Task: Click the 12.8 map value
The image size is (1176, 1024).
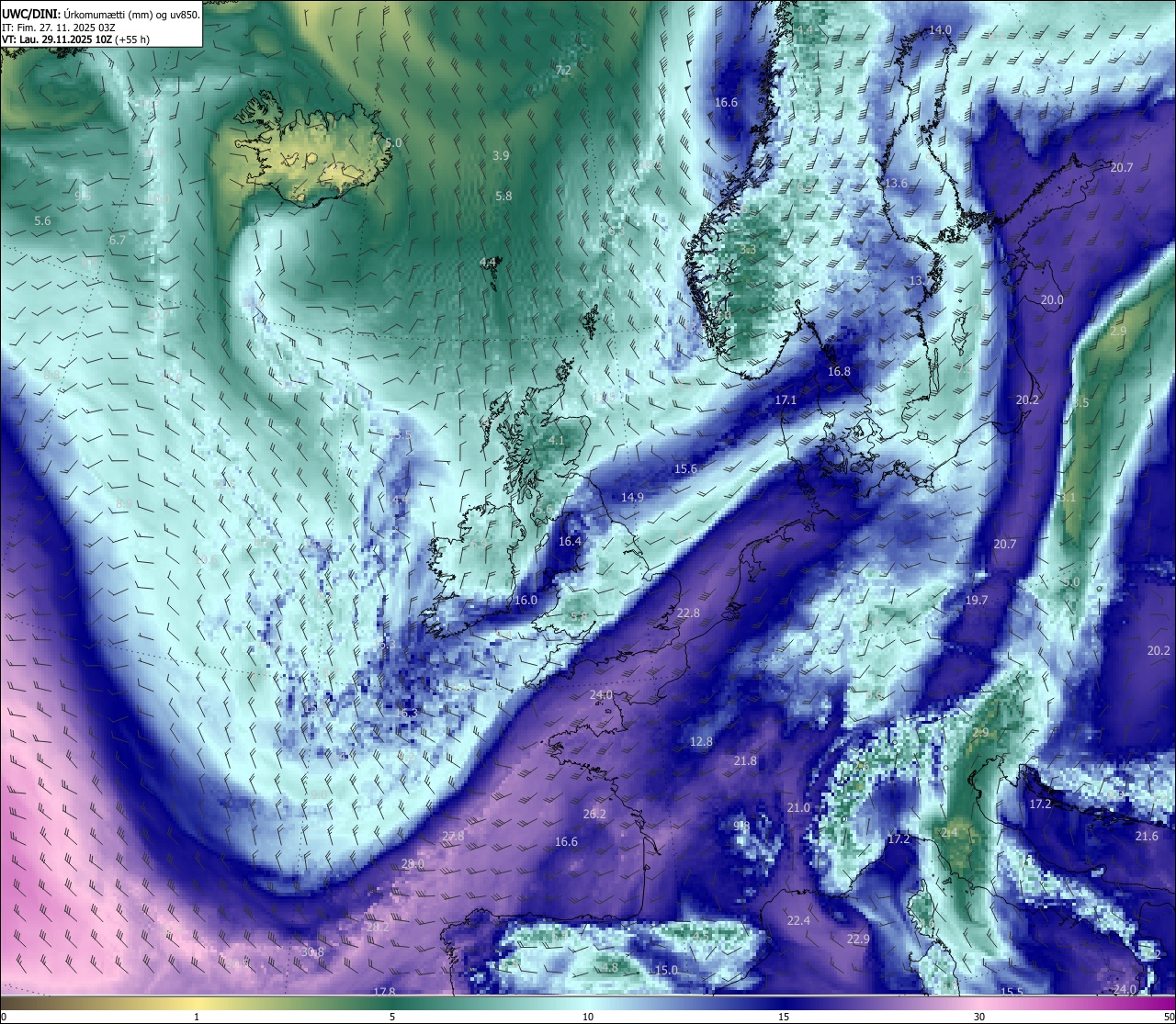Action: (701, 742)
